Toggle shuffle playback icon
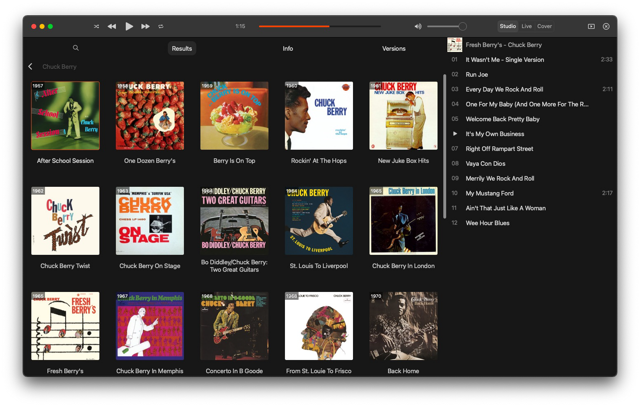 tap(96, 27)
